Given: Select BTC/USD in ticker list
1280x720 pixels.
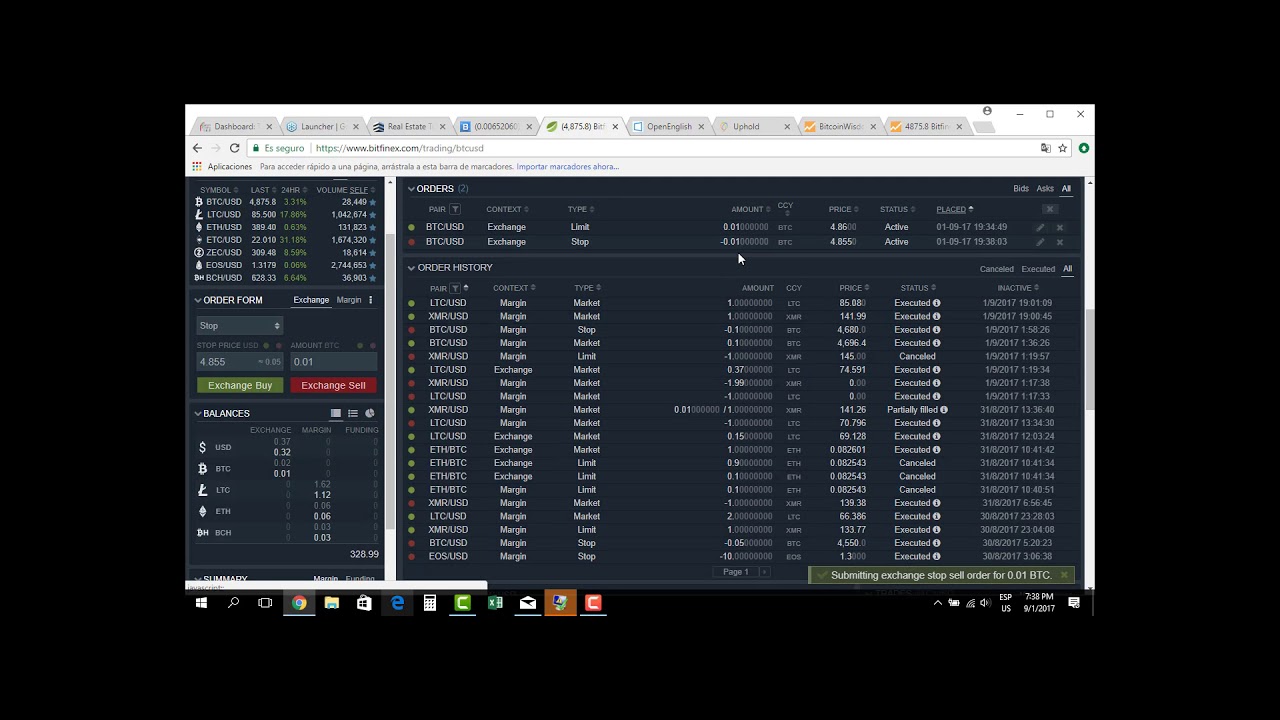Looking at the screenshot, I should tap(286, 202).
